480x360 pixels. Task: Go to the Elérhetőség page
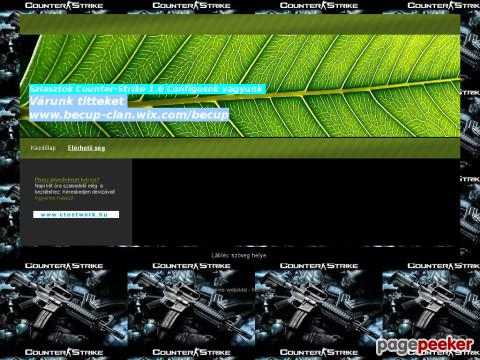click(86, 148)
